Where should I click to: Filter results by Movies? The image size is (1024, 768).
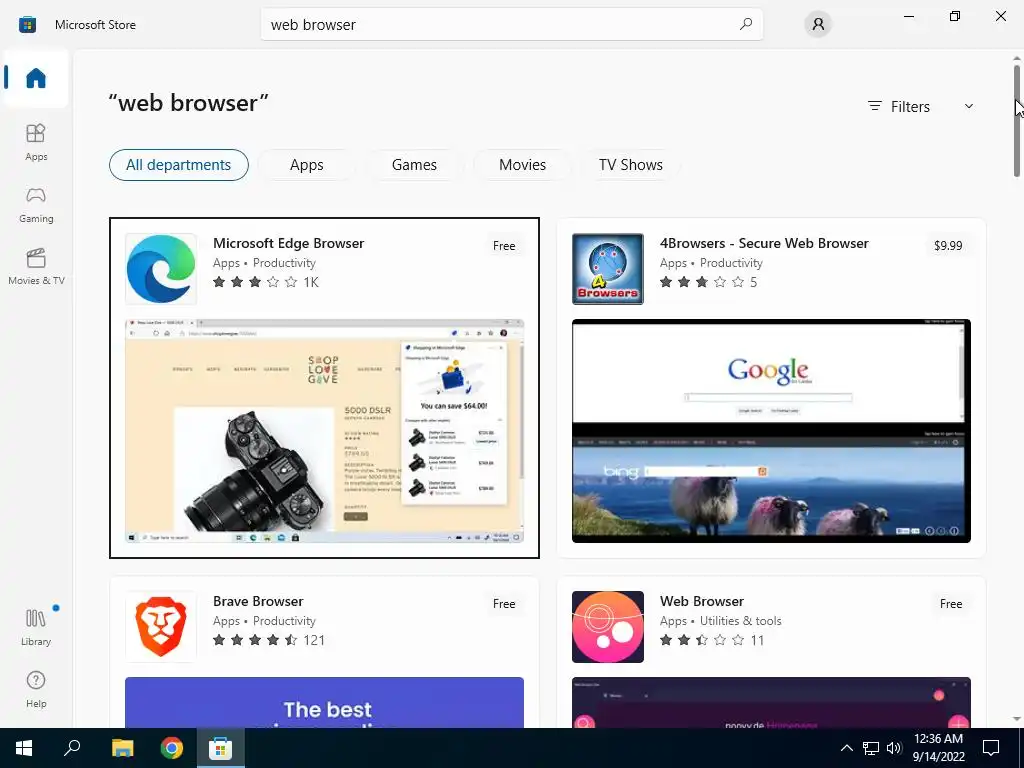522,165
